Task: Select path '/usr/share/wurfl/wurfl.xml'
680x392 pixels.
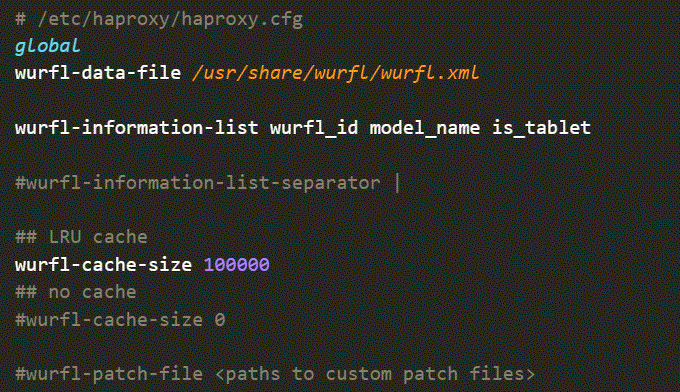Action: coord(336,72)
